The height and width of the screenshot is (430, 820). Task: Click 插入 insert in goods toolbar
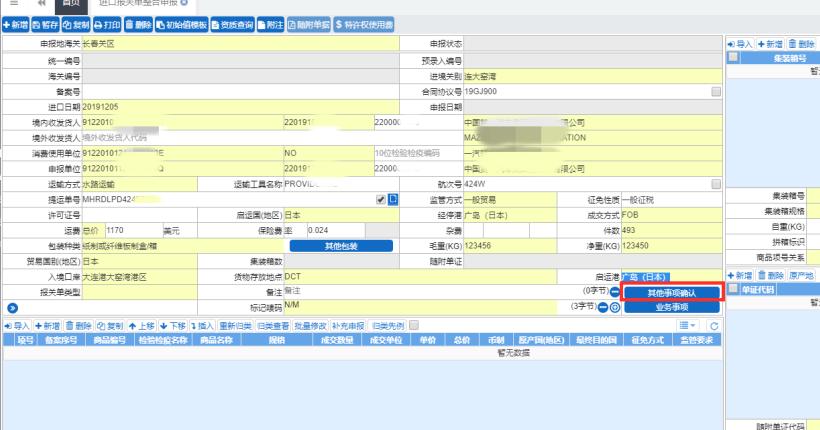pos(202,326)
